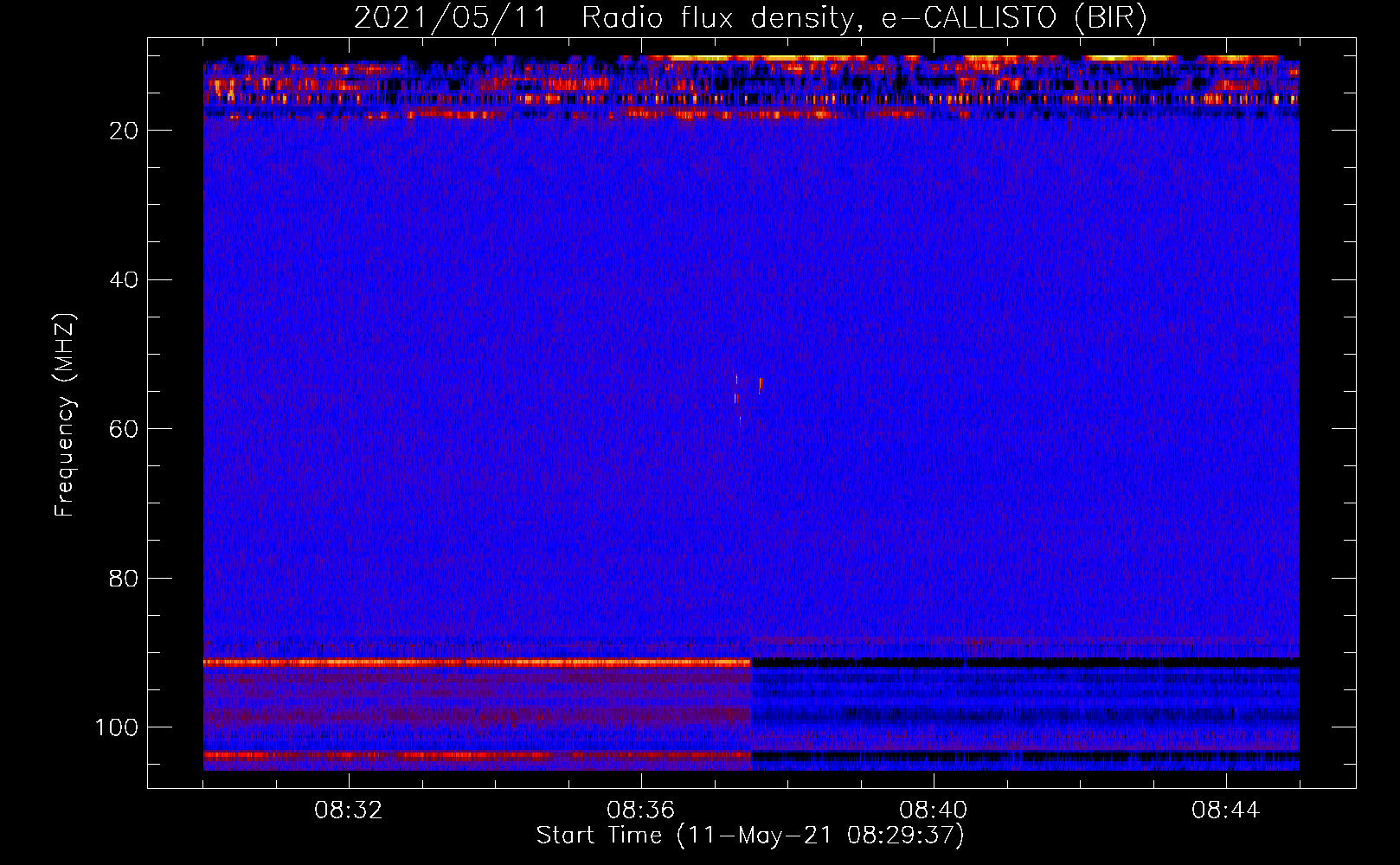1400x865 pixels.
Task: Click the 08:44 time tick label
Action: 1226,811
